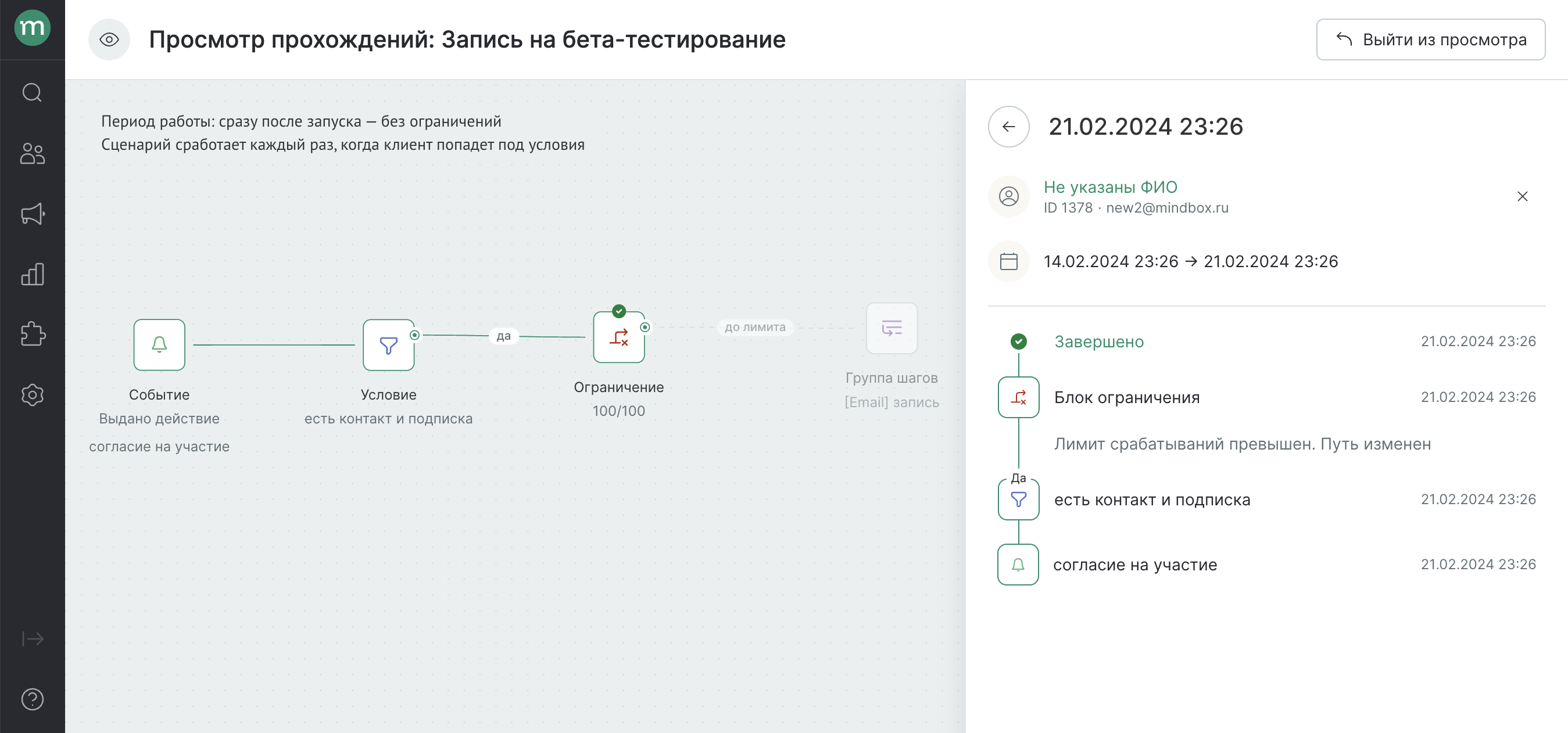Click the customer avatar icon

1008,196
